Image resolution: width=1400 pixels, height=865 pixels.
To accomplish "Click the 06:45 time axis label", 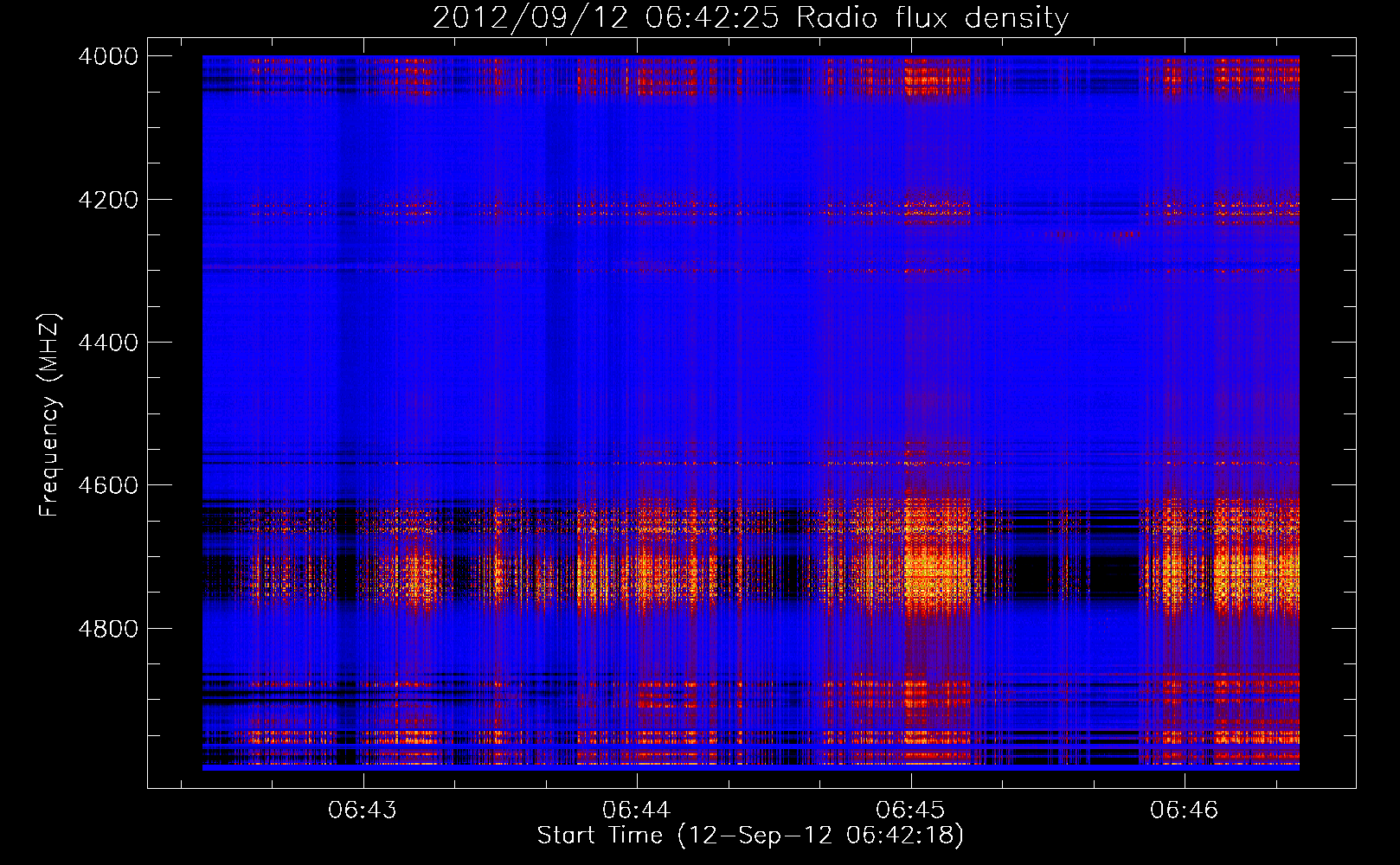I will [x=910, y=810].
